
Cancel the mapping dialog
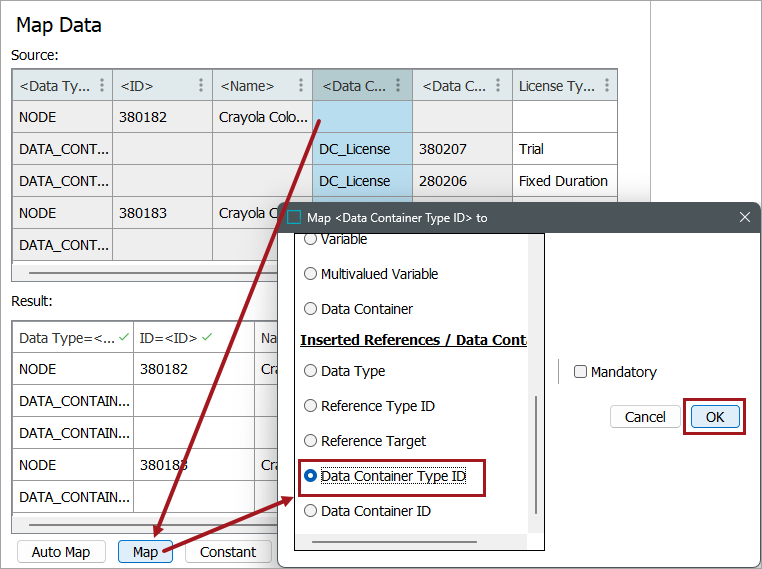[645, 417]
